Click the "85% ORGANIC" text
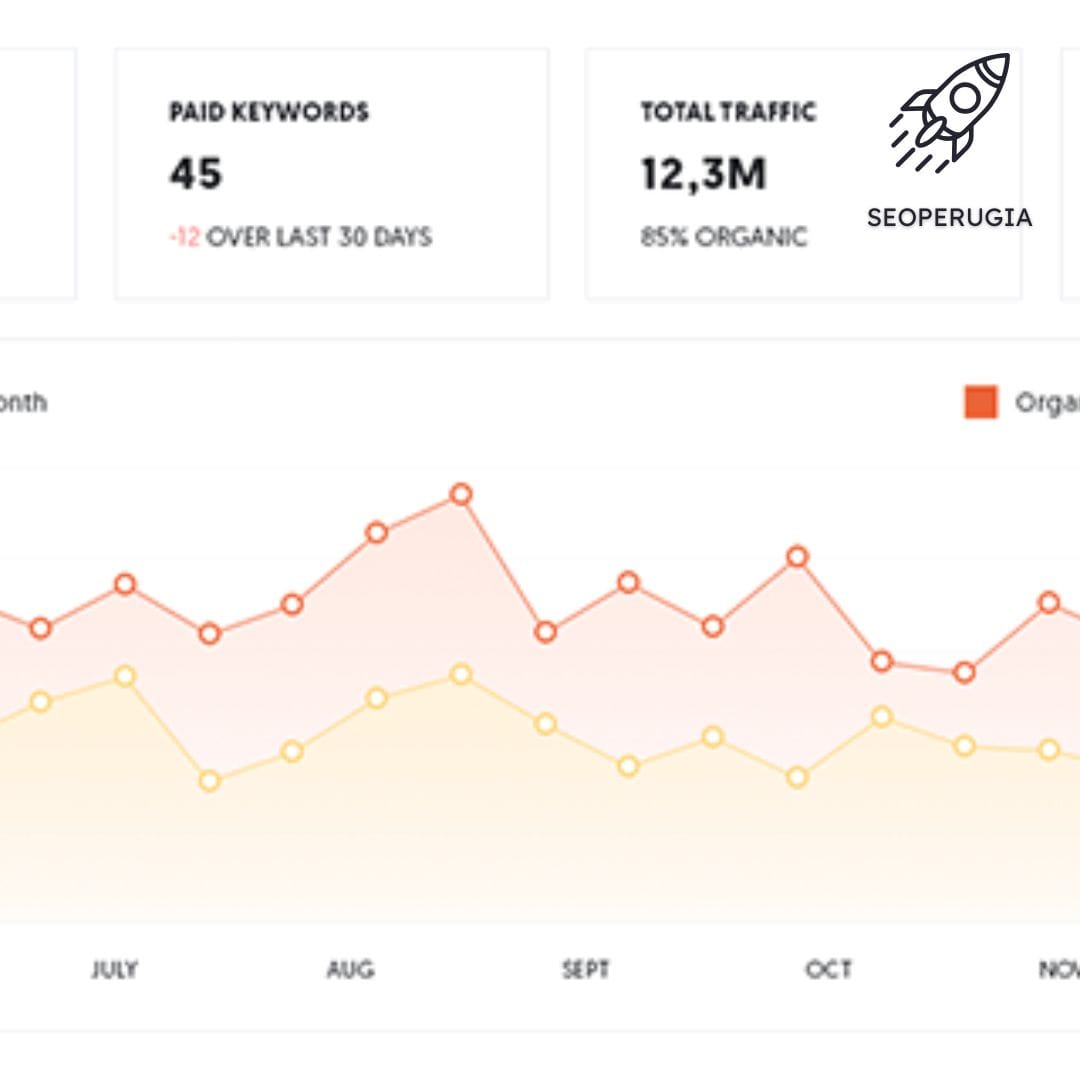Image resolution: width=1080 pixels, height=1080 pixels. tap(723, 237)
